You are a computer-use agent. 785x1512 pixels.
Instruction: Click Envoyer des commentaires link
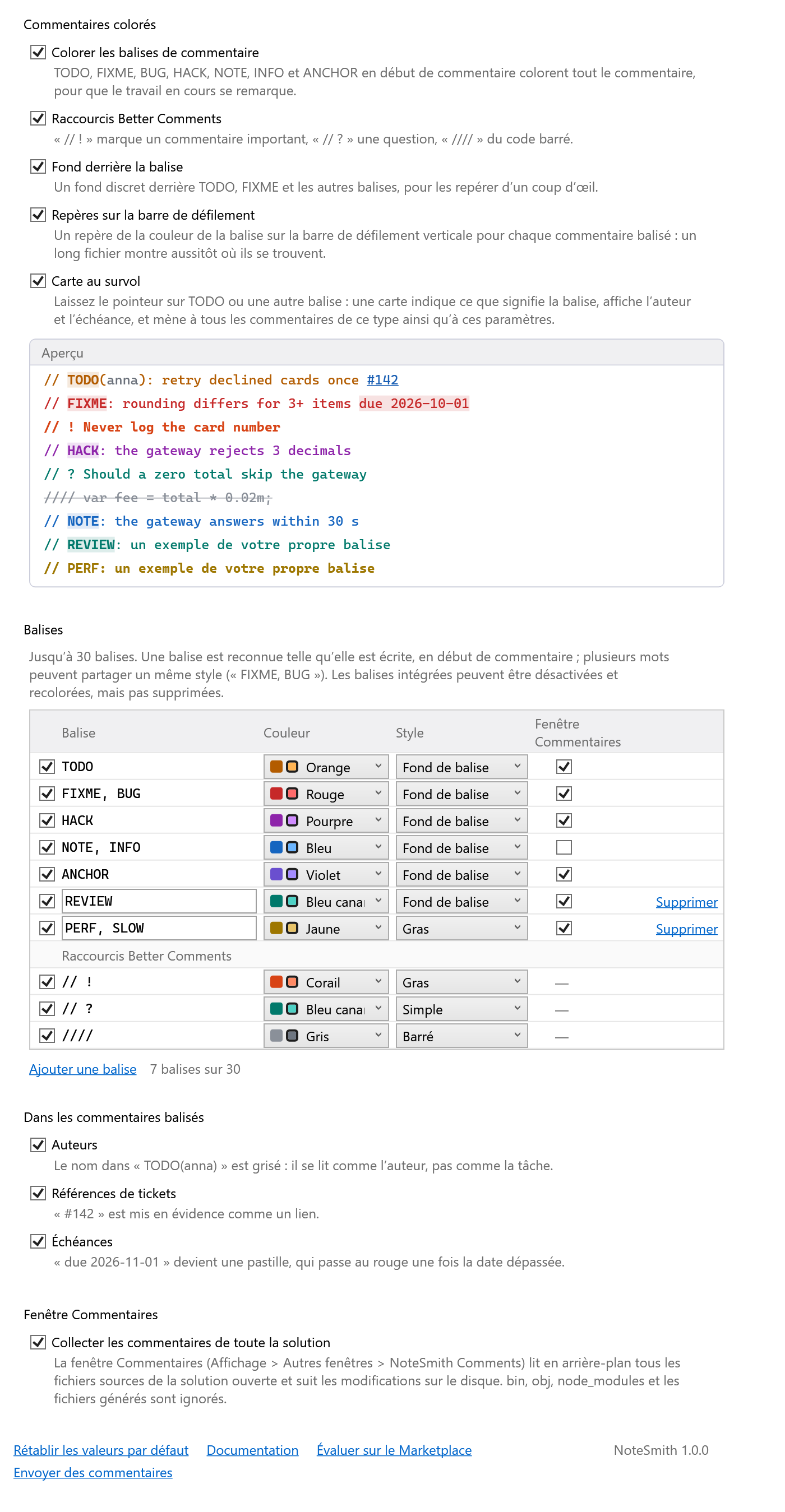click(x=93, y=1472)
